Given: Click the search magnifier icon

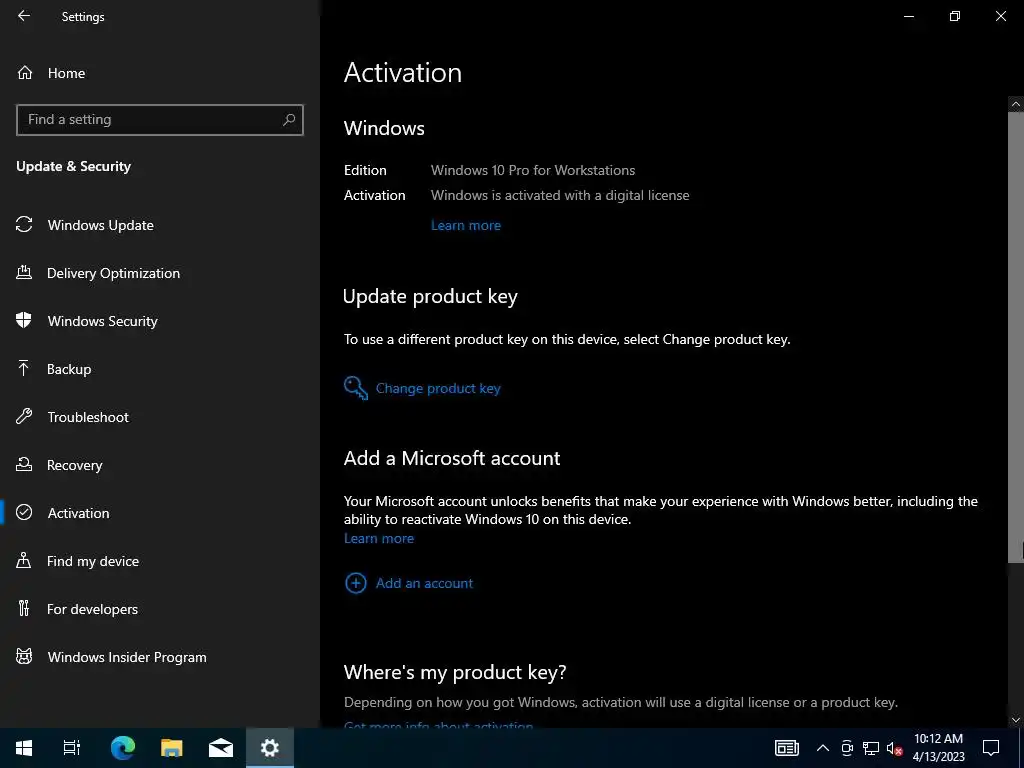Looking at the screenshot, I should click(x=289, y=120).
